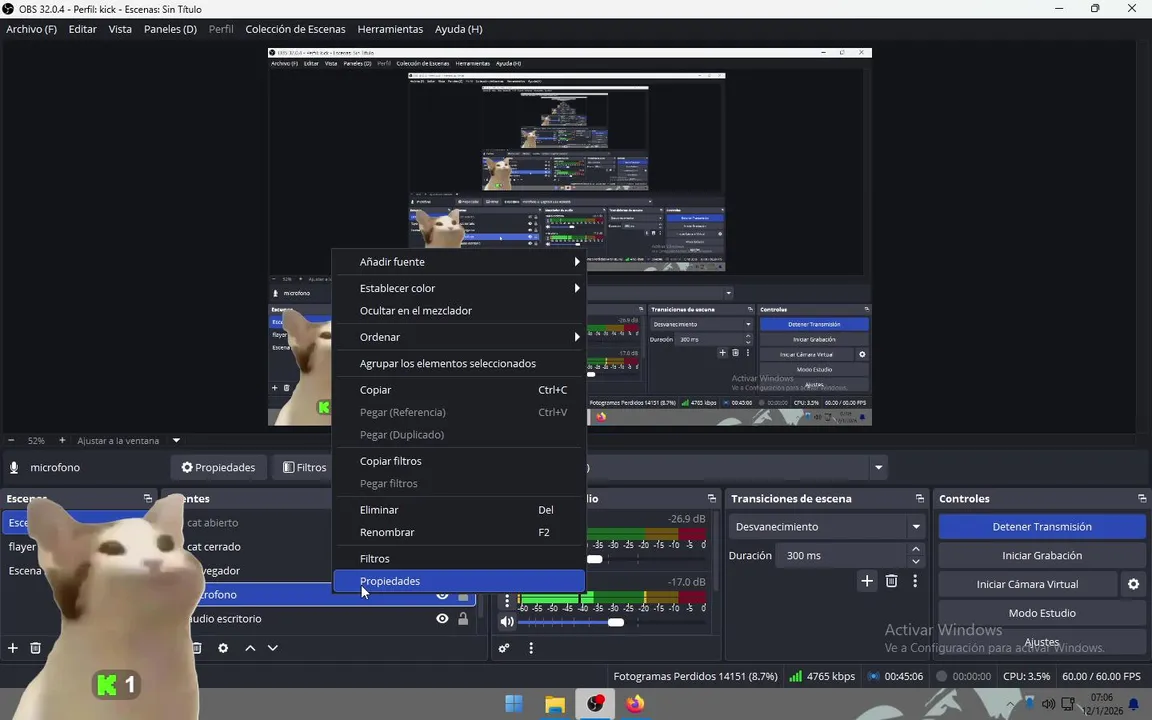Viewport: 1152px width, 720px height.
Task: Open source properties gear in Fuentes toolbar
Action: tap(223, 648)
